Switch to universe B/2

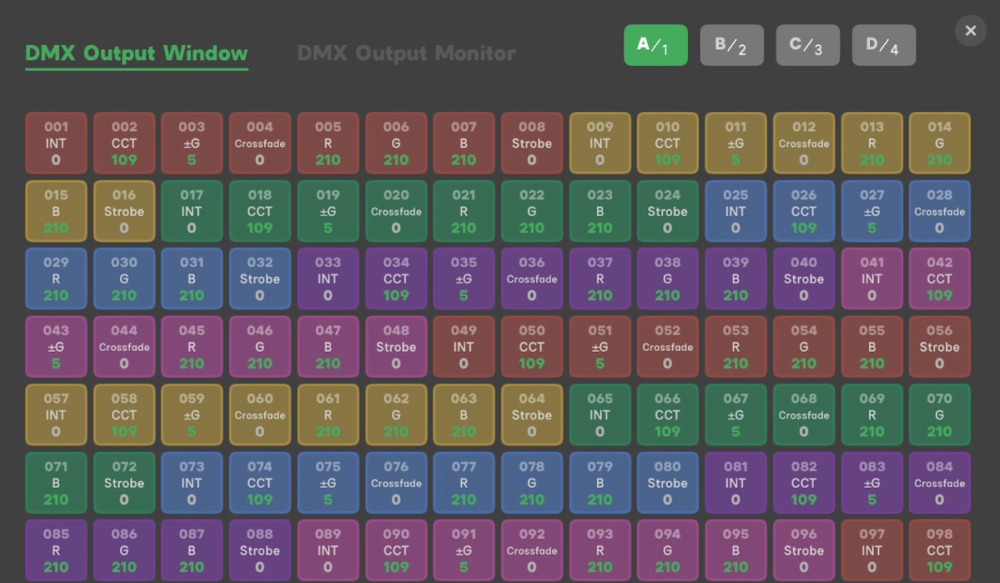[731, 45]
